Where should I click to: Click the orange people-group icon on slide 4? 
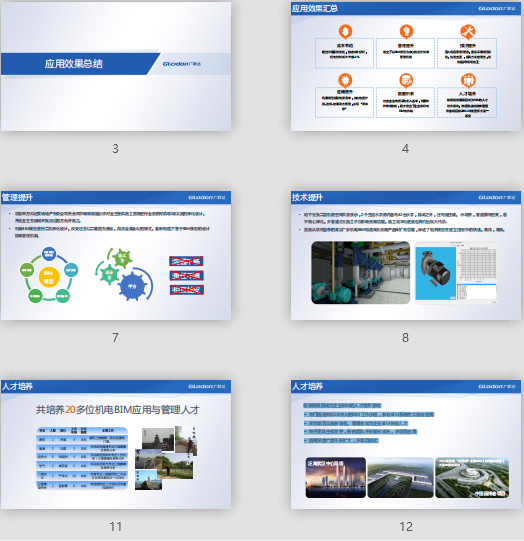coord(467,80)
